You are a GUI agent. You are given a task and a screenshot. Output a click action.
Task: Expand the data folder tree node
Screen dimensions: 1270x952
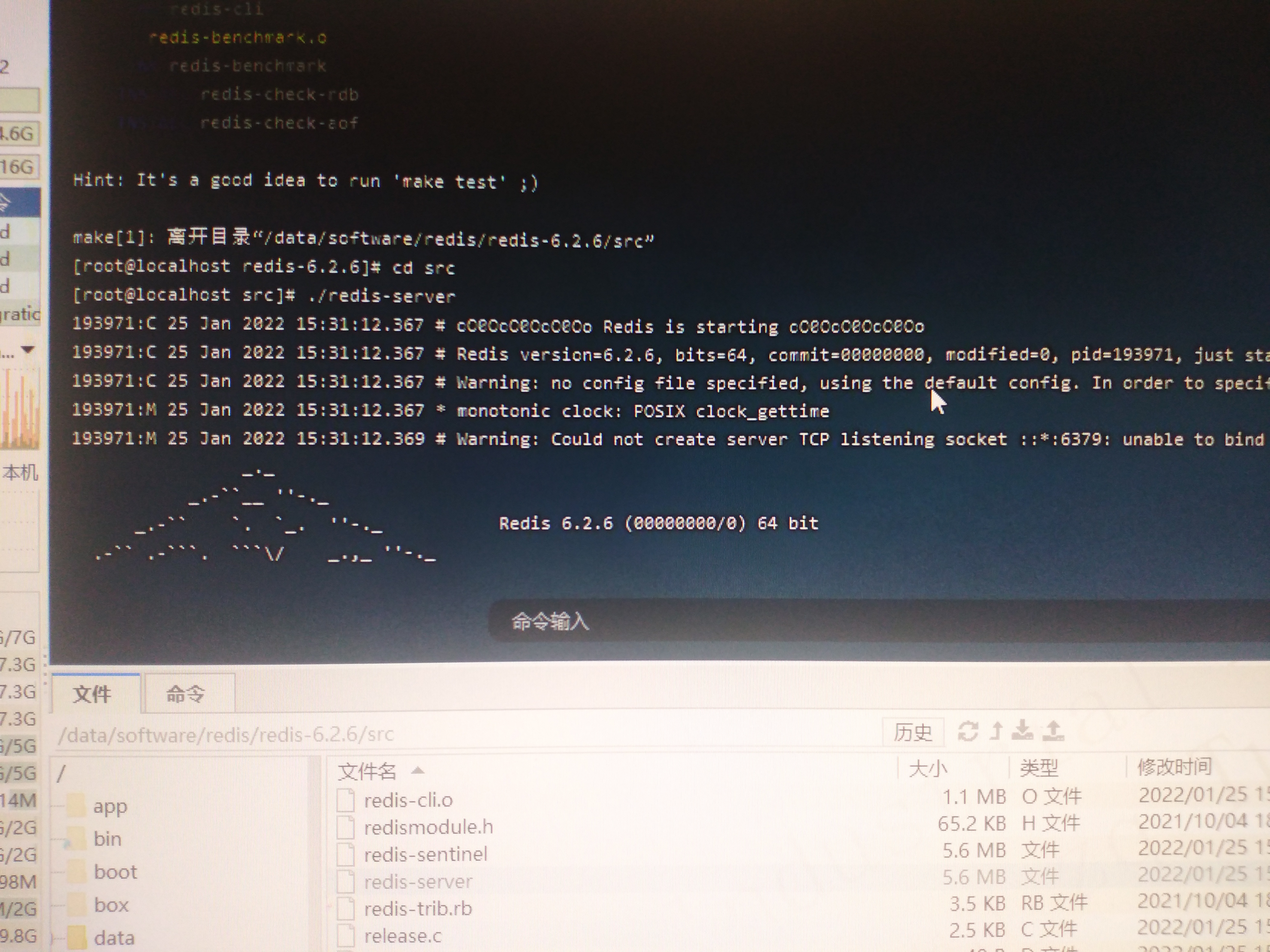tap(54, 938)
